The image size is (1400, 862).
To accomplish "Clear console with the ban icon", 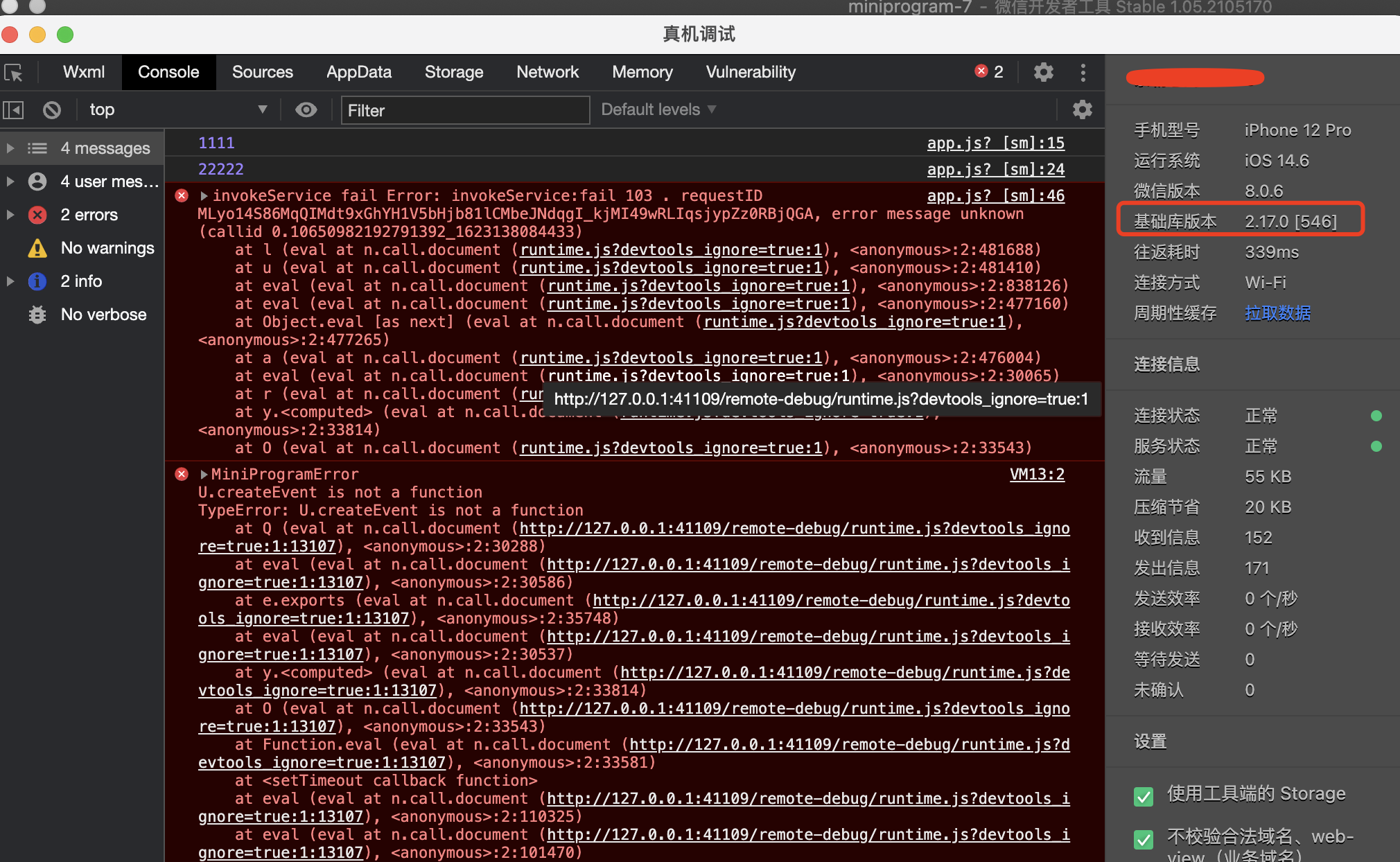I will (x=51, y=110).
